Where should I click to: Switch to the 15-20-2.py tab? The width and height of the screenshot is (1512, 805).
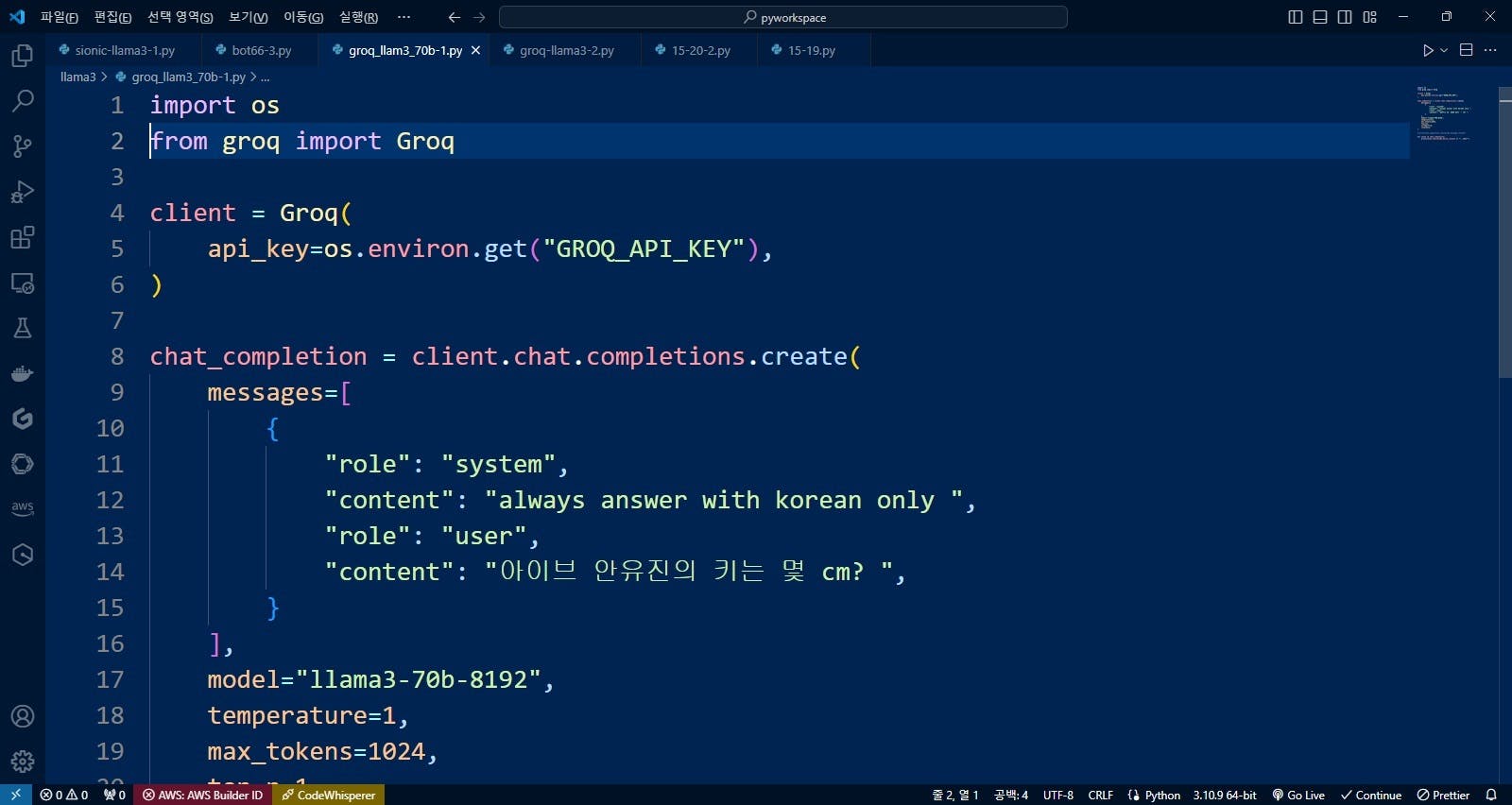(x=699, y=50)
